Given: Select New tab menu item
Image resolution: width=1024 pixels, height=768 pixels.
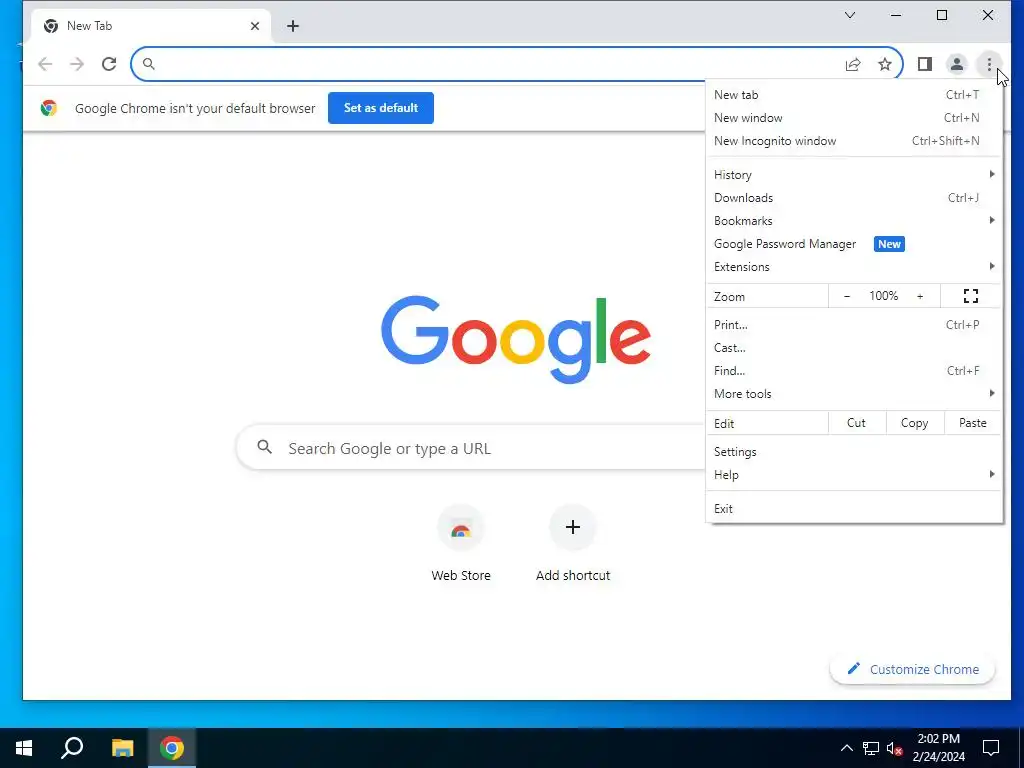Looking at the screenshot, I should click(x=854, y=95).
